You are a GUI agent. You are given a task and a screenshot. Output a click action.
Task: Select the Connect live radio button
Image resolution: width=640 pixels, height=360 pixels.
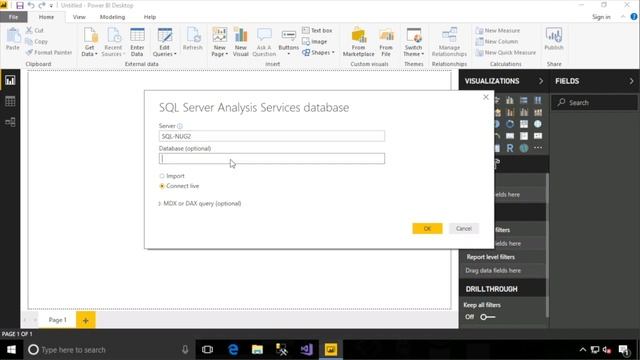pyautogui.click(x=162, y=186)
